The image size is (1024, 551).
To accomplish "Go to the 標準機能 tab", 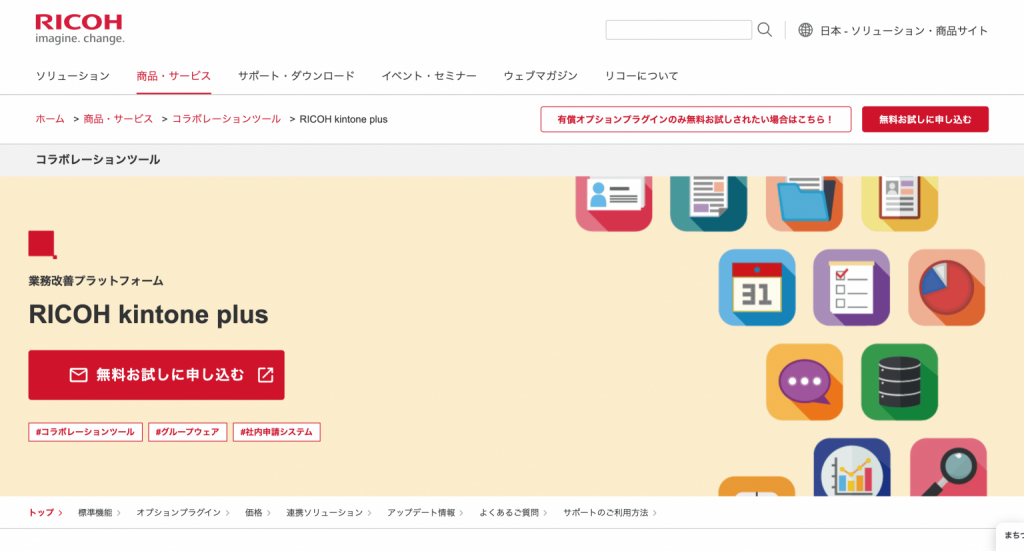I will point(99,512).
